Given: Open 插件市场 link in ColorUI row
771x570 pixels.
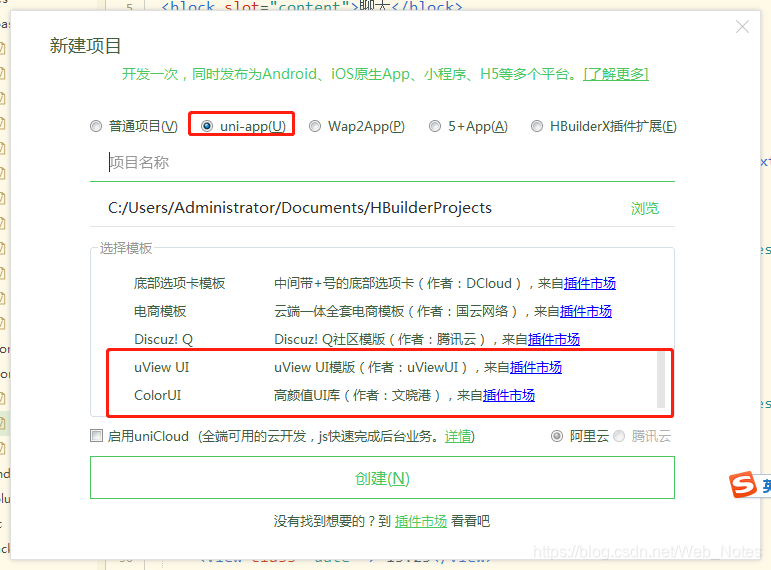Looking at the screenshot, I should (x=508, y=395).
